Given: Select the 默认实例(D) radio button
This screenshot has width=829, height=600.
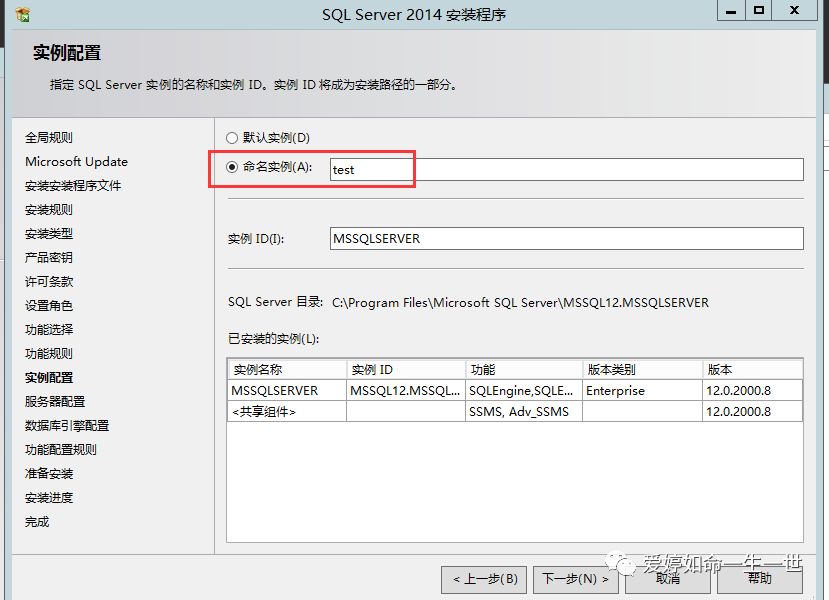Looking at the screenshot, I should pyautogui.click(x=232, y=138).
